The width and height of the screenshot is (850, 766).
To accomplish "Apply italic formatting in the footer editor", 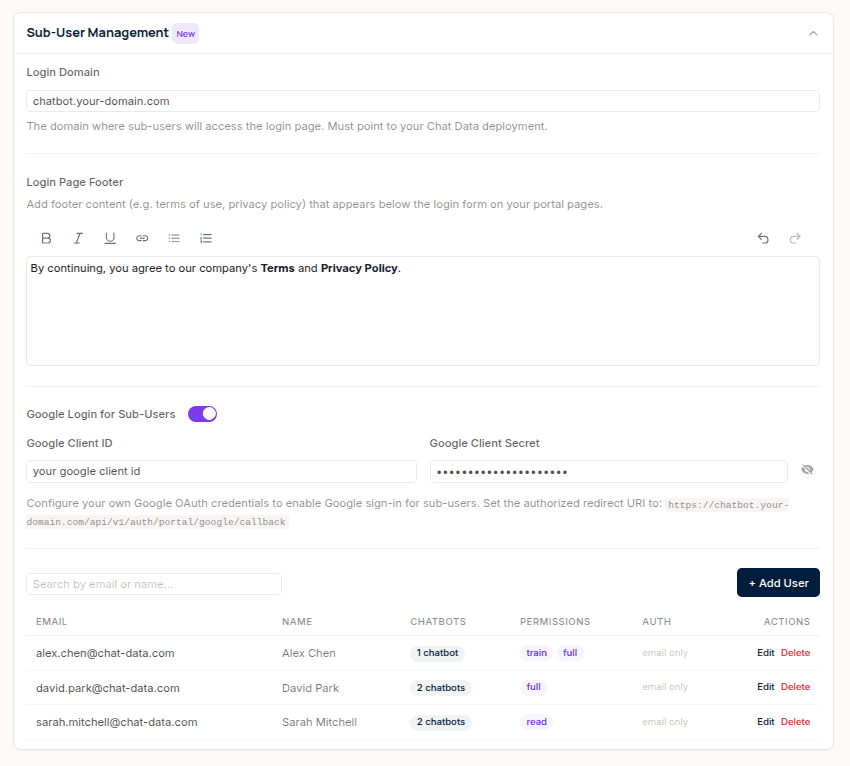I will click(78, 238).
